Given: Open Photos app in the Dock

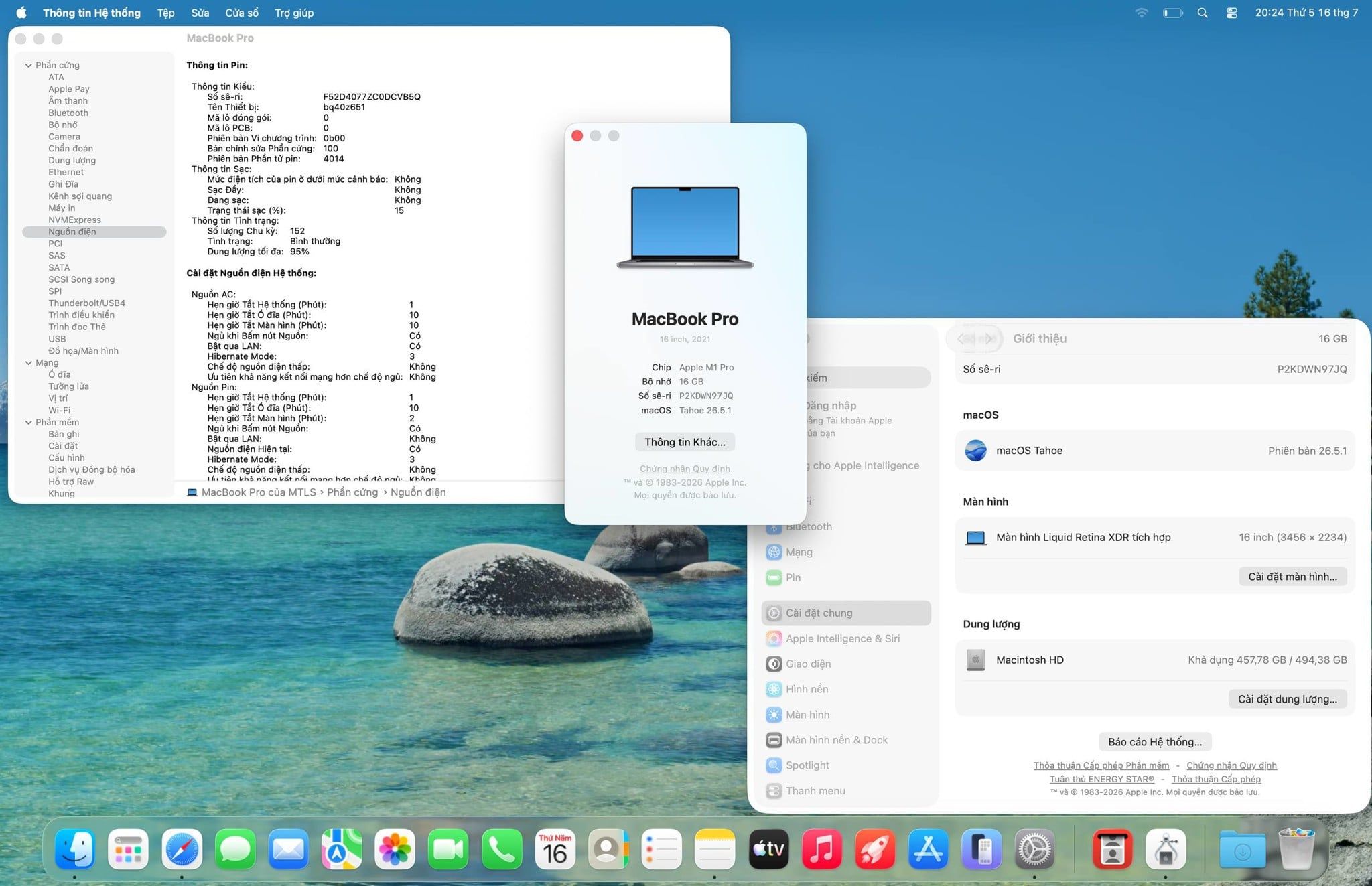Looking at the screenshot, I should [x=395, y=849].
